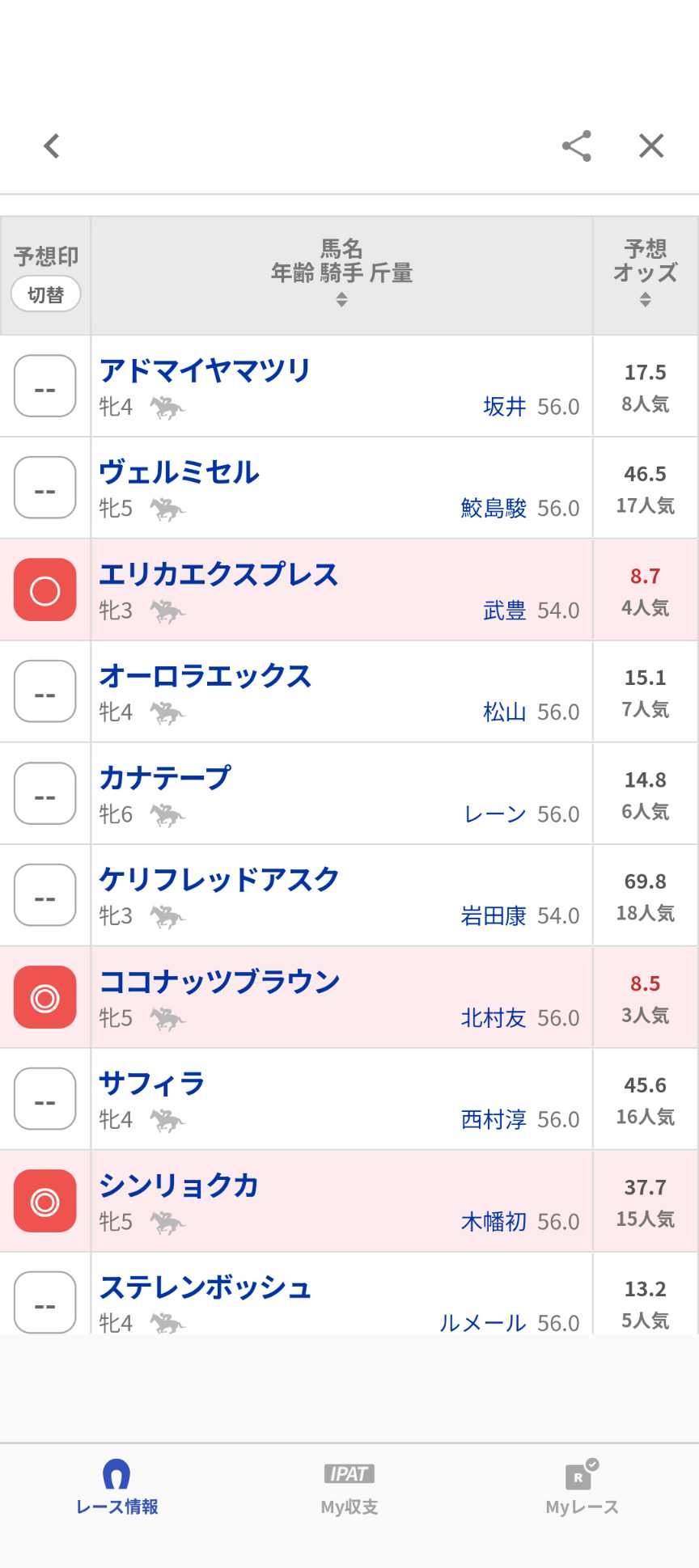Click horse icon in カナテープ row
This screenshot has height=1568, width=699.
[167, 815]
